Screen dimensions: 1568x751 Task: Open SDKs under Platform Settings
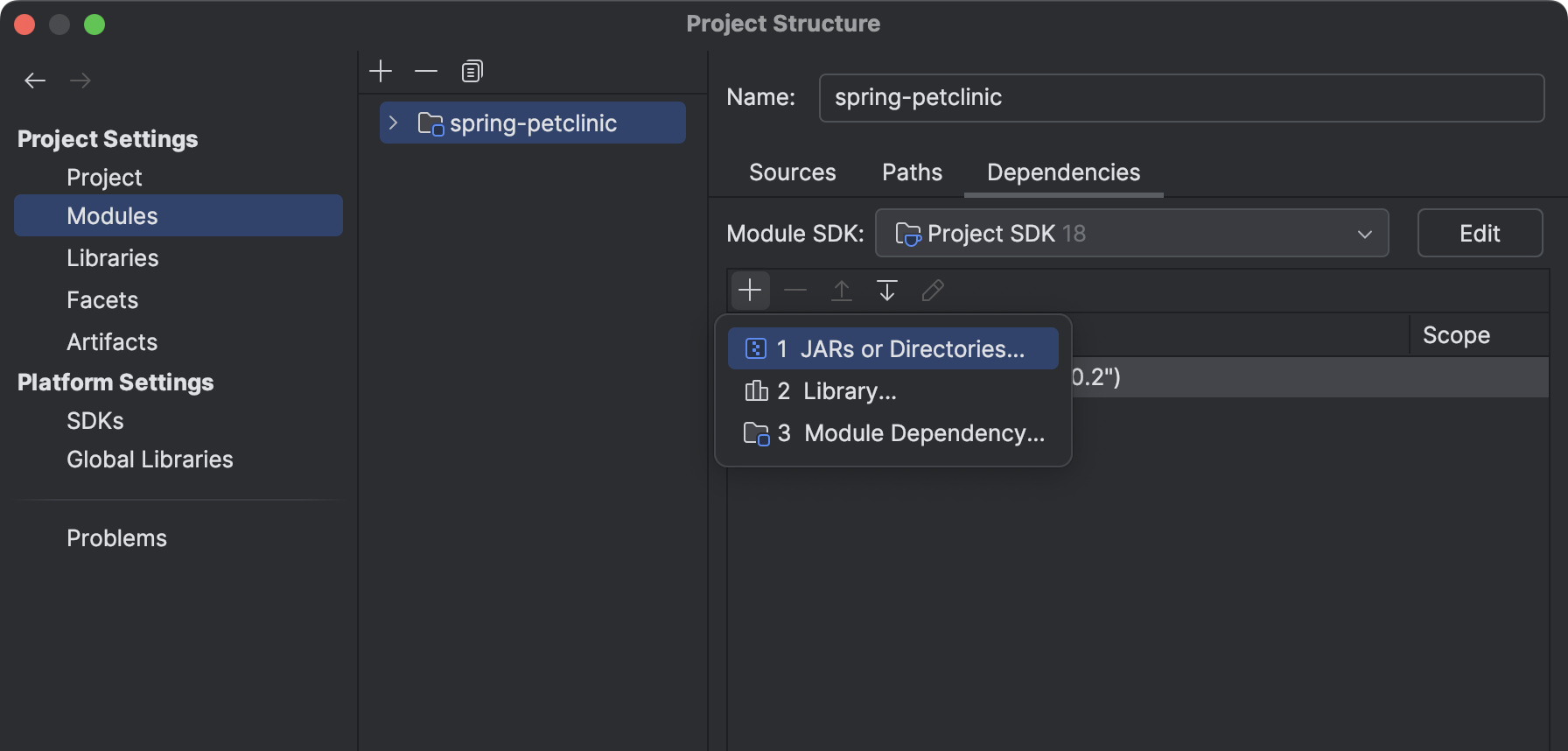pos(95,421)
